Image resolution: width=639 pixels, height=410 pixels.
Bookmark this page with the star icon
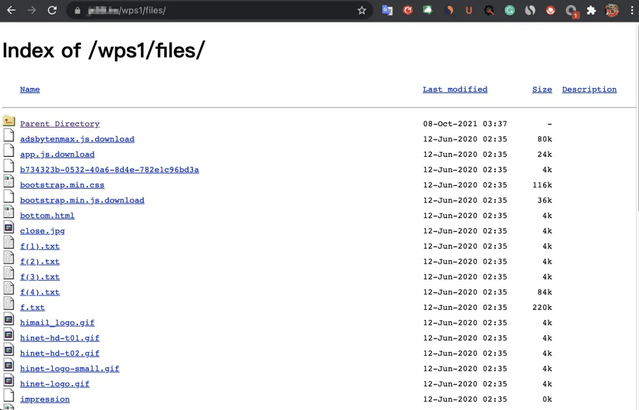click(361, 11)
